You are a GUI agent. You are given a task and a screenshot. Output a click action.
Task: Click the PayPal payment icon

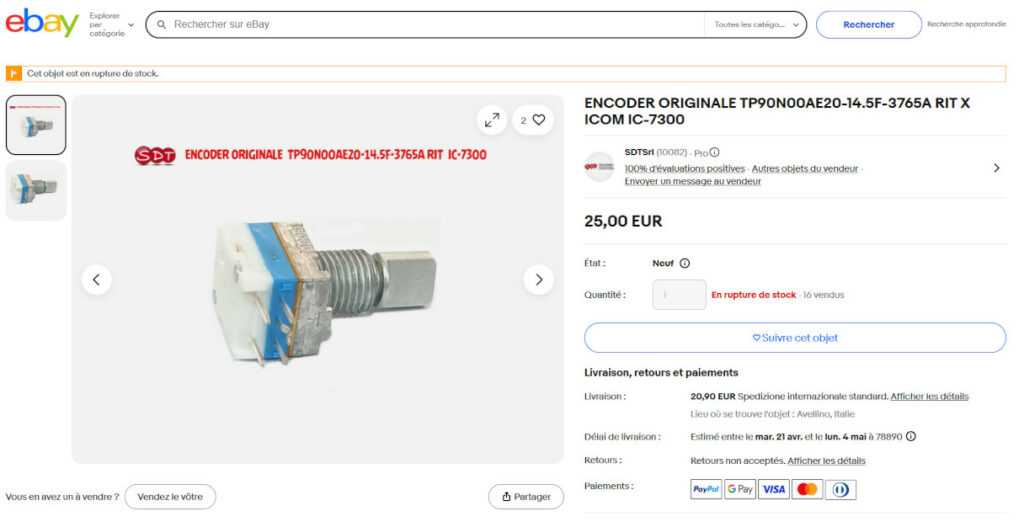coord(706,489)
